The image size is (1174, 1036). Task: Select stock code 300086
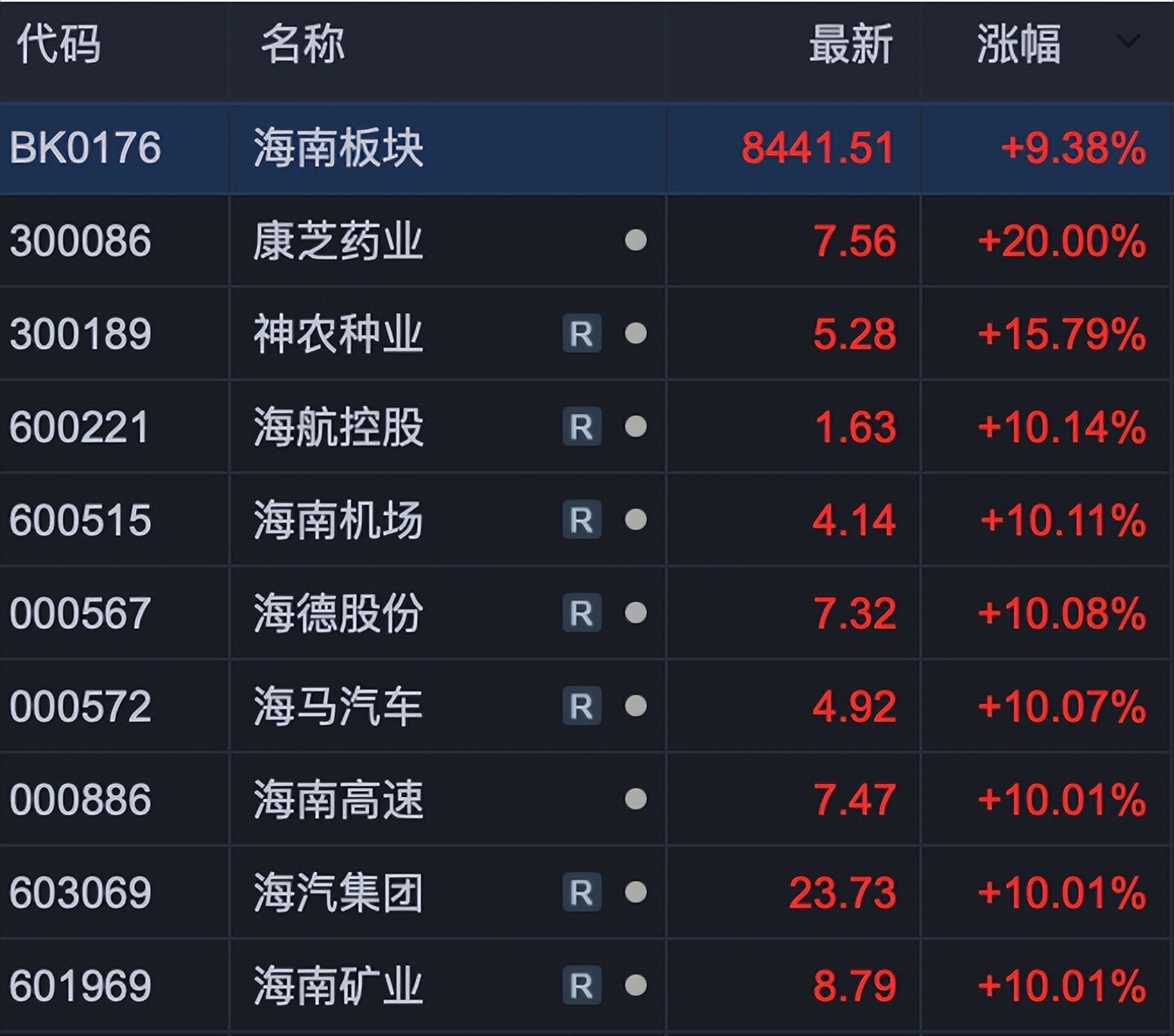(80, 241)
